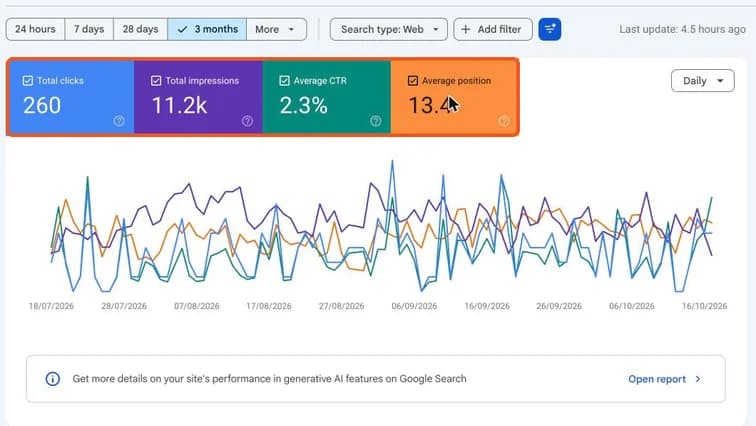
Task: Click the plus icon in Add filter
Action: pyautogui.click(x=465, y=29)
